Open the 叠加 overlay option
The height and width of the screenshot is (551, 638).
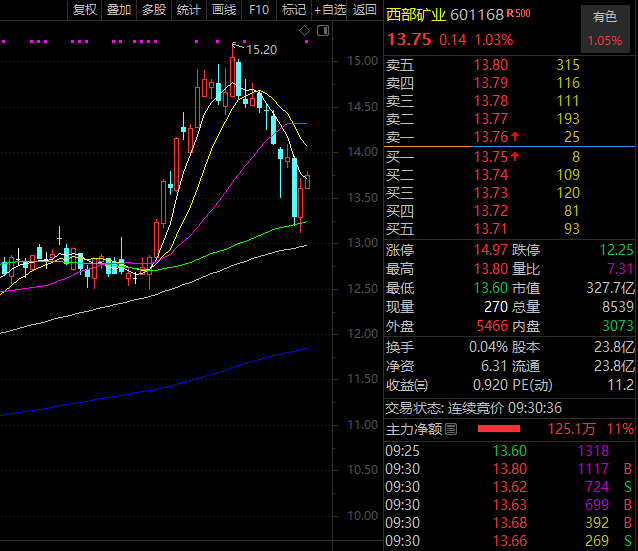119,10
